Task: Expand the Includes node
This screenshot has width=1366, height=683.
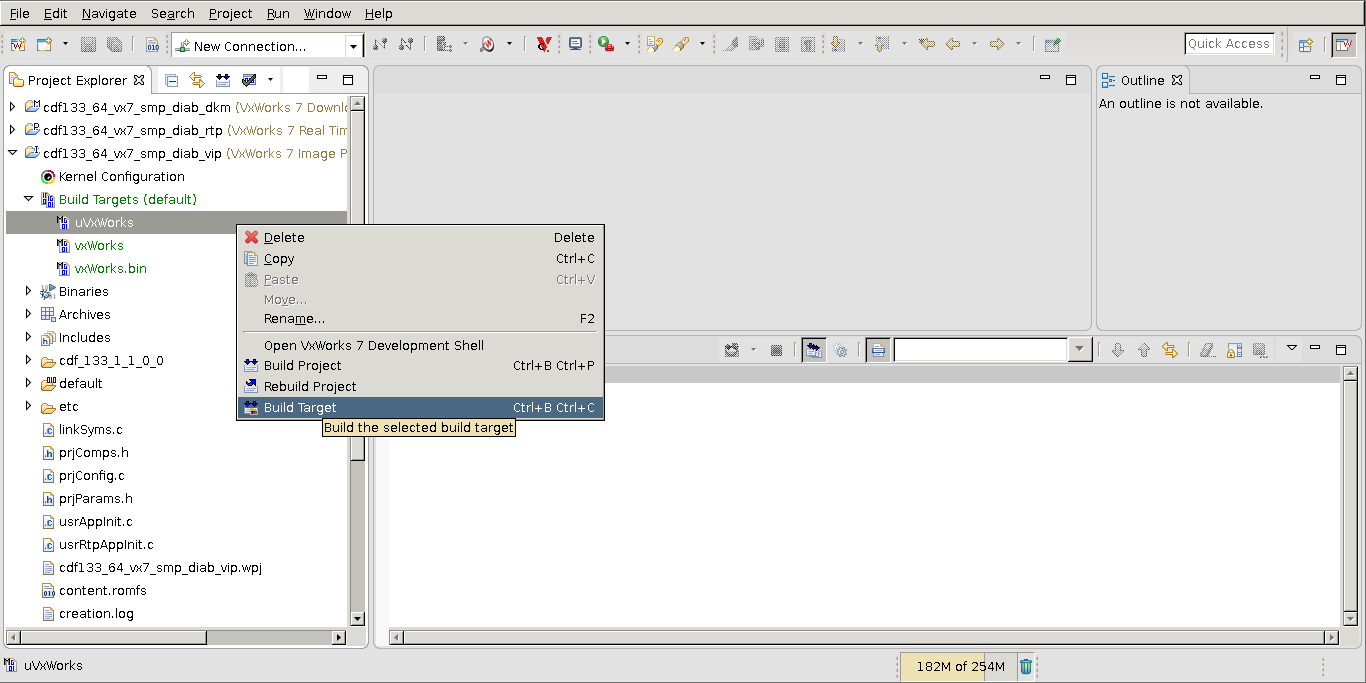Action: pyautogui.click(x=29, y=337)
